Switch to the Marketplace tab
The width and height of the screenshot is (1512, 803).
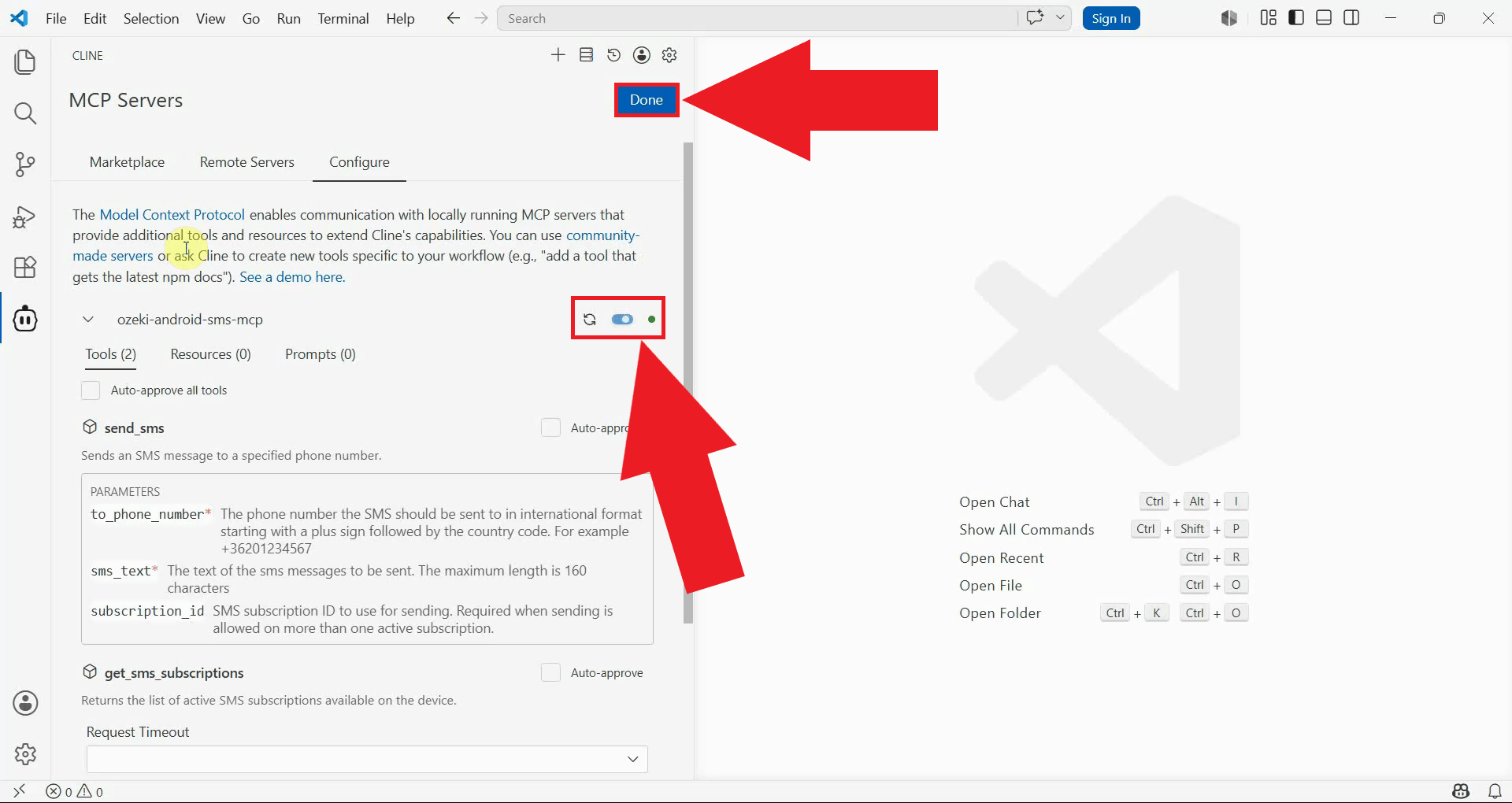coord(128,162)
